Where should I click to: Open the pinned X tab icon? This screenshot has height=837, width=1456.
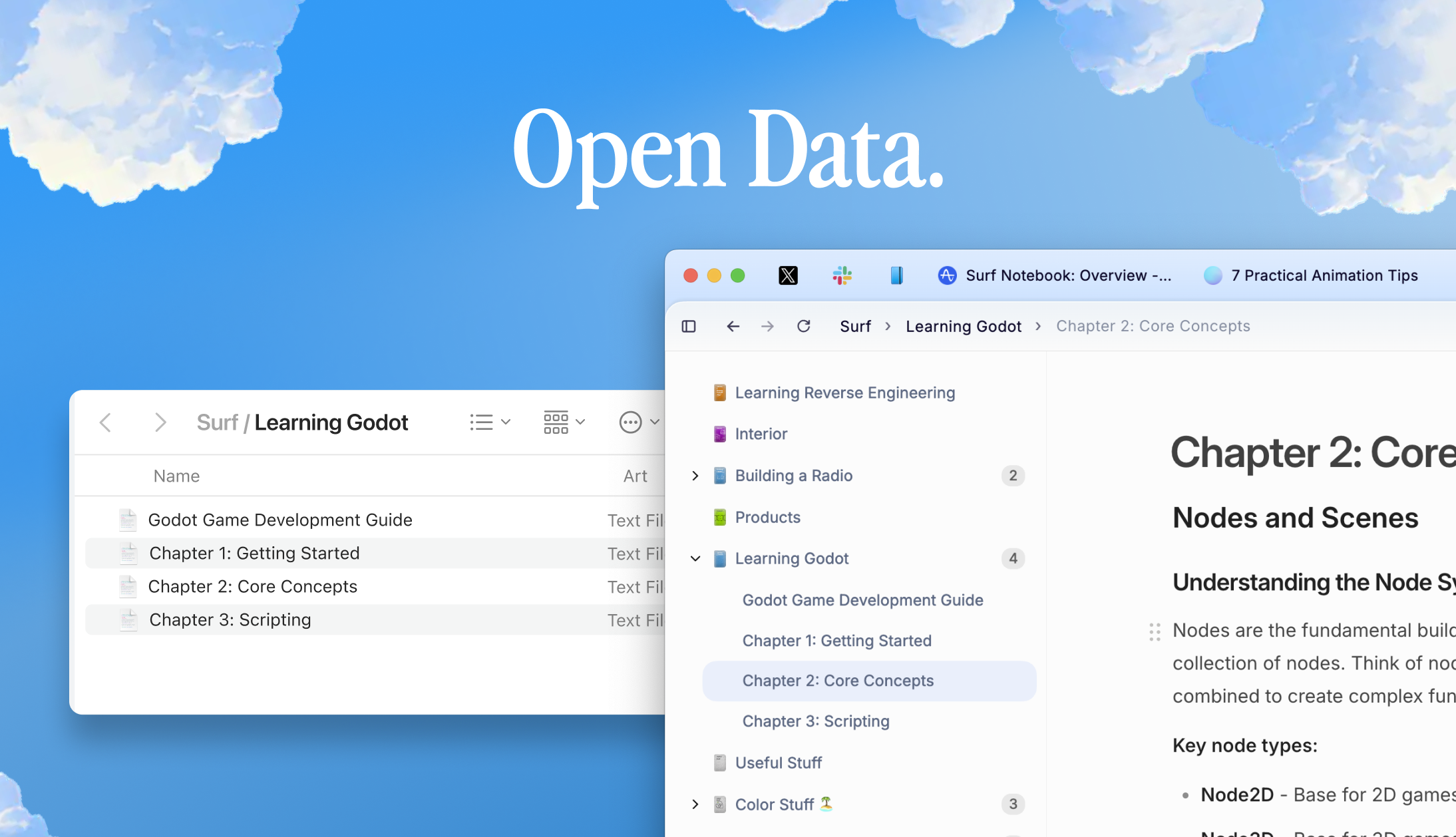(788, 275)
